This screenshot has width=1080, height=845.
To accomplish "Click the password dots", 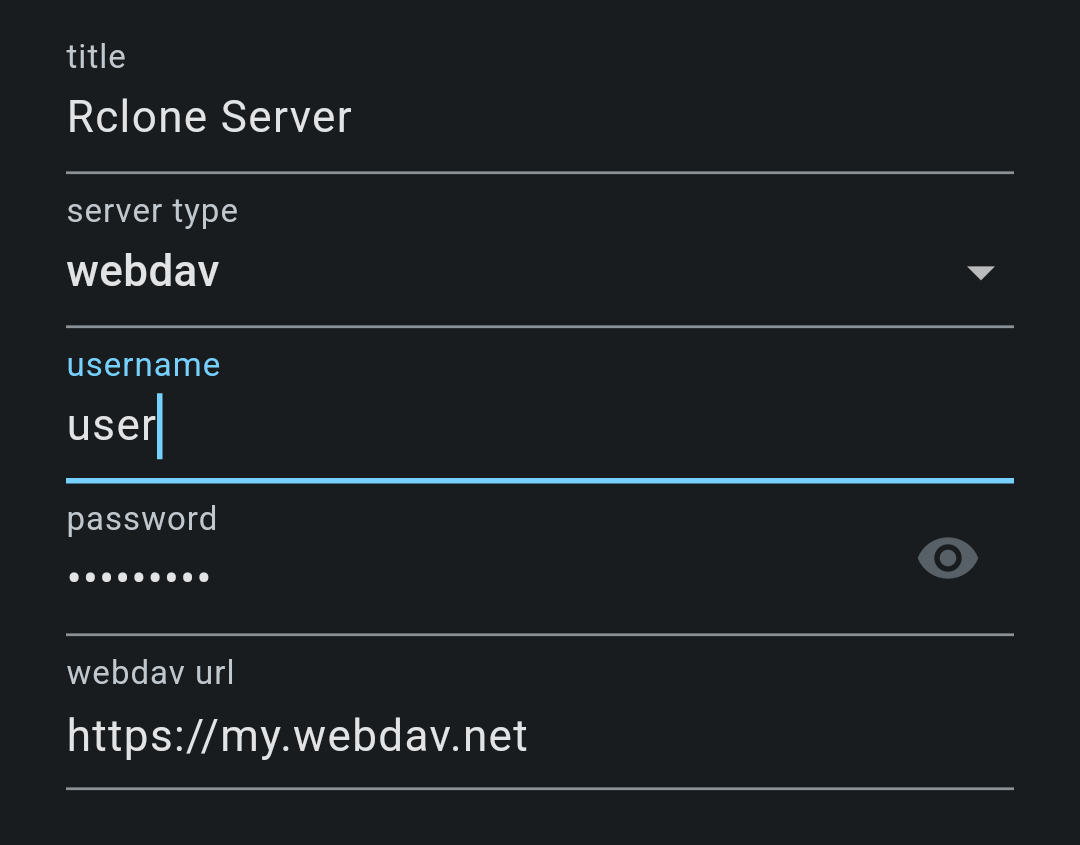I will click(139, 577).
